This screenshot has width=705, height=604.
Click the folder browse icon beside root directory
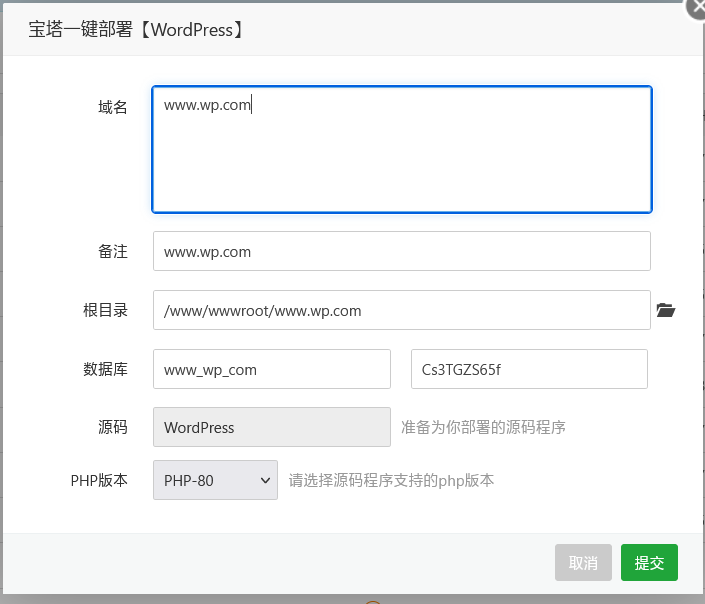point(665,310)
